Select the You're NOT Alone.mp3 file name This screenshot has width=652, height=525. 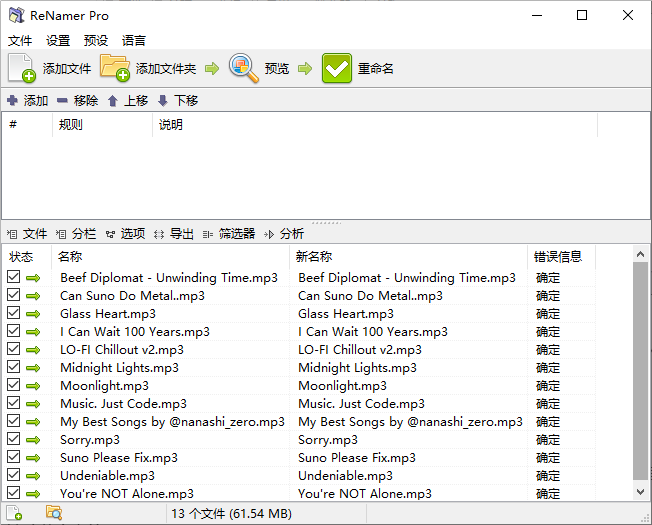[127, 493]
